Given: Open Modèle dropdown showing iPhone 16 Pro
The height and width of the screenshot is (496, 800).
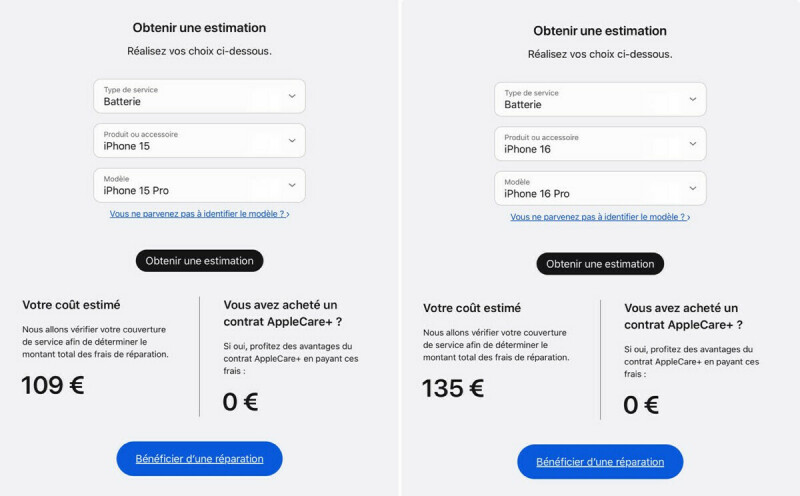Looking at the screenshot, I should (600, 188).
